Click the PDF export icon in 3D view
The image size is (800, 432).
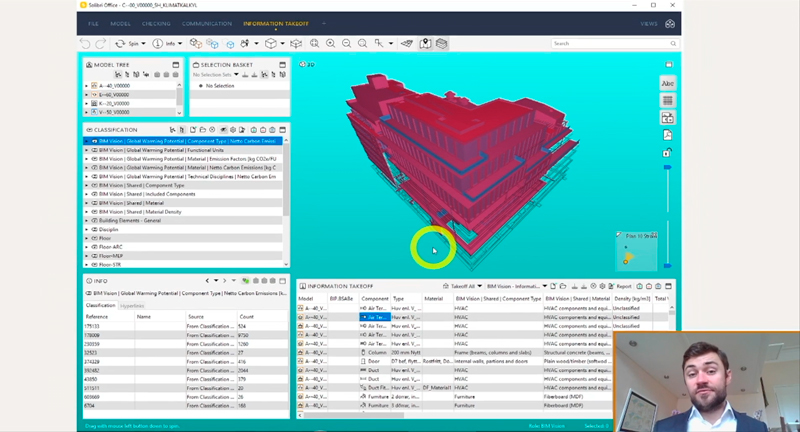pyautogui.click(x=667, y=135)
